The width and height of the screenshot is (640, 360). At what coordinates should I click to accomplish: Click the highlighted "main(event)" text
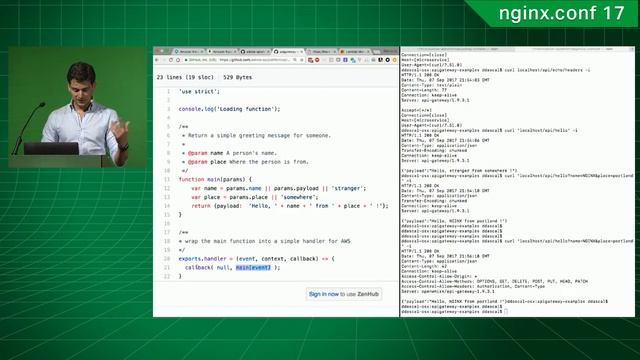tap(253, 267)
